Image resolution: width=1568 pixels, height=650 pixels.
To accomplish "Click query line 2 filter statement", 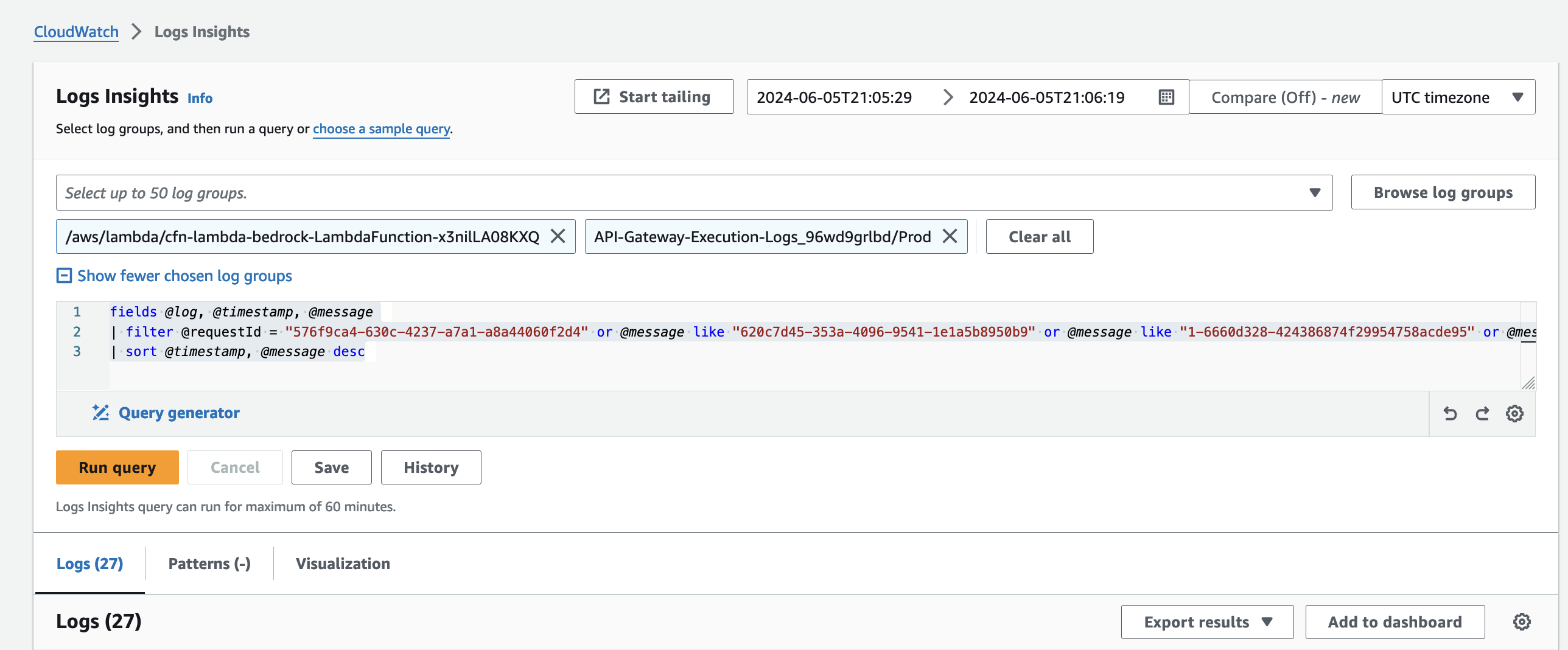I will click(824, 332).
